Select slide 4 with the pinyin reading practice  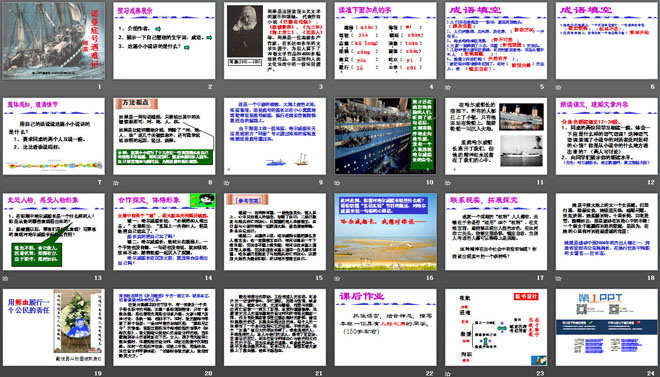(386, 41)
